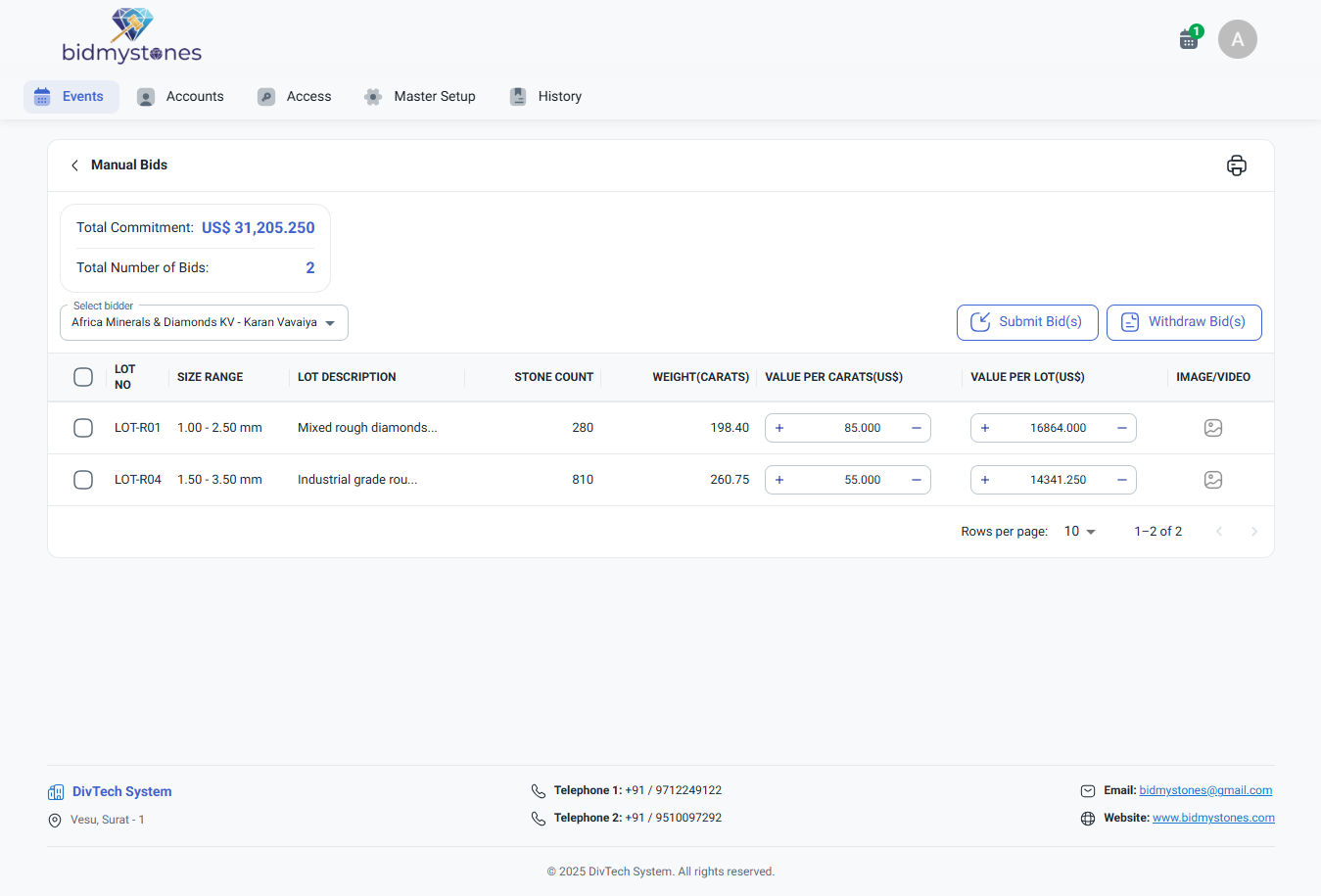Click the weight 198.40 cell
This screenshot has height=896, width=1321.
pos(730,428)
